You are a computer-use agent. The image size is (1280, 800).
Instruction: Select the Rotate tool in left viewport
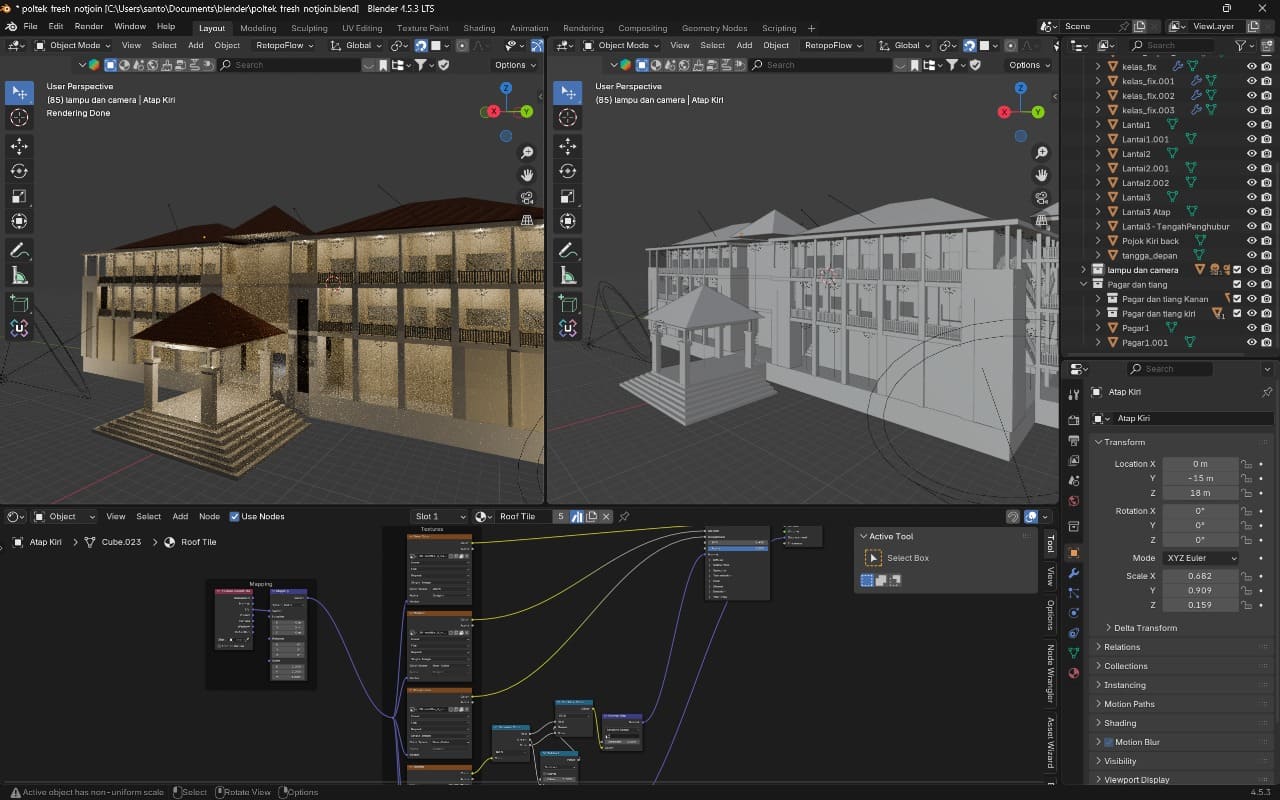click(19, 171)
